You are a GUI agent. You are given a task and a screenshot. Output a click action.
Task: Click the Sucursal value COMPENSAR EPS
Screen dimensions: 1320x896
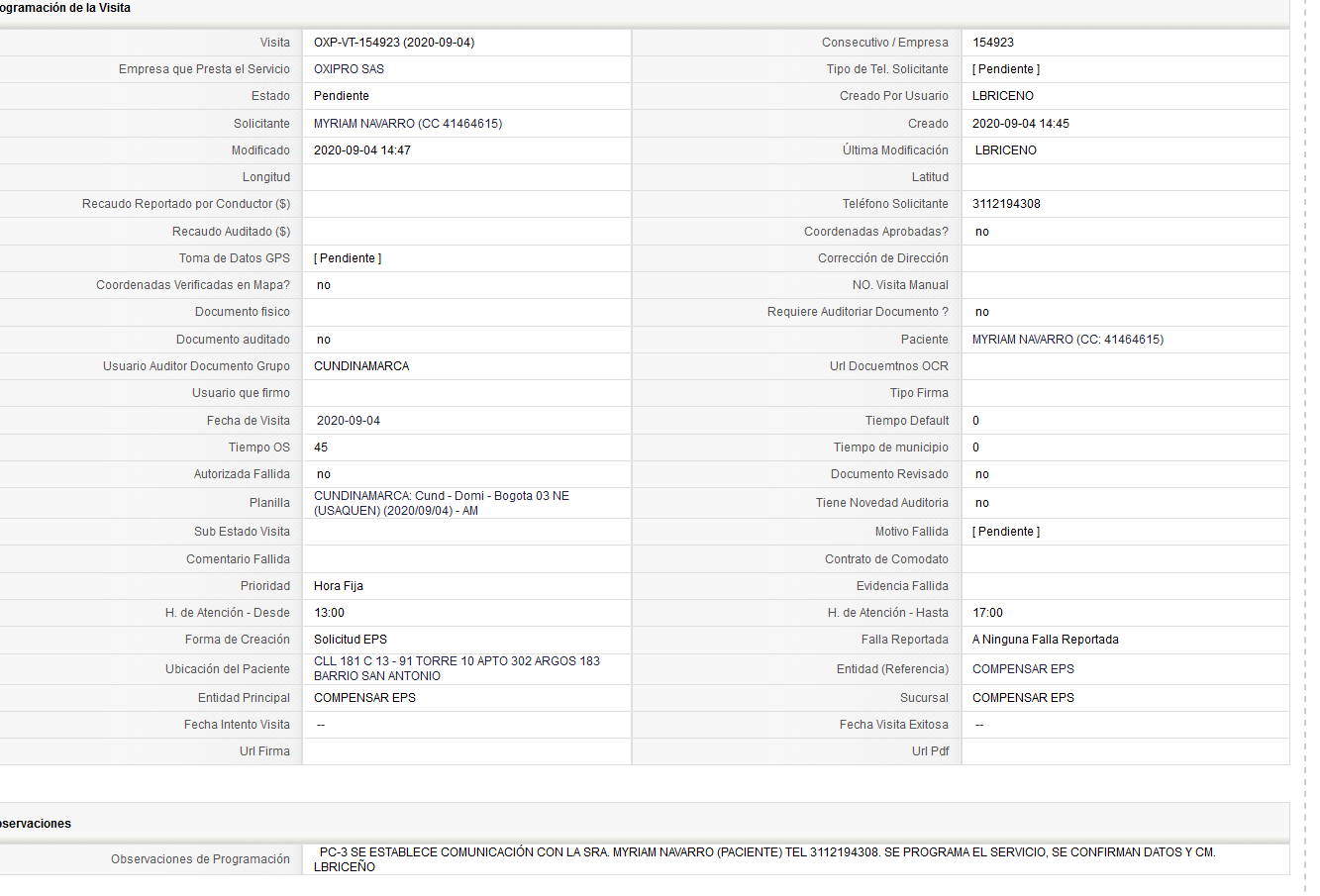coord(1023,698)
